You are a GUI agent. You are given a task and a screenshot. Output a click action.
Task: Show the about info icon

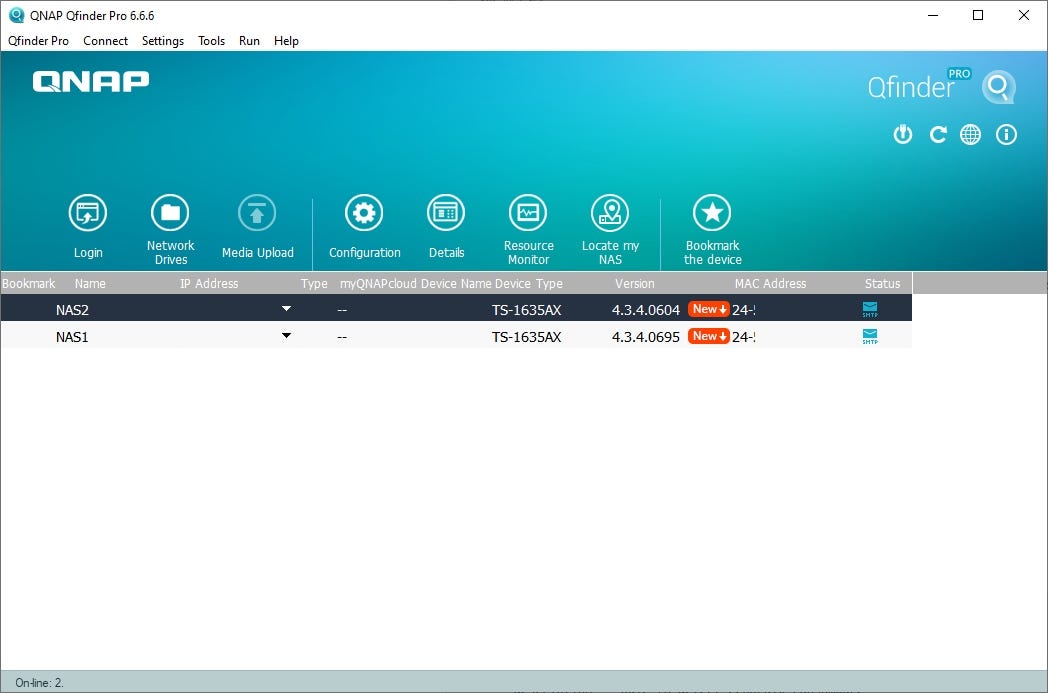(x=1006, y=134)
